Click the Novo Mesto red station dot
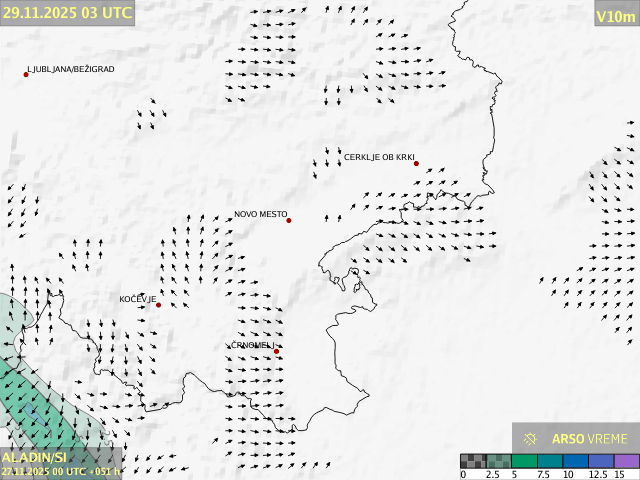The width and height of the screenshot is (640, 480). tap(289, 220)
